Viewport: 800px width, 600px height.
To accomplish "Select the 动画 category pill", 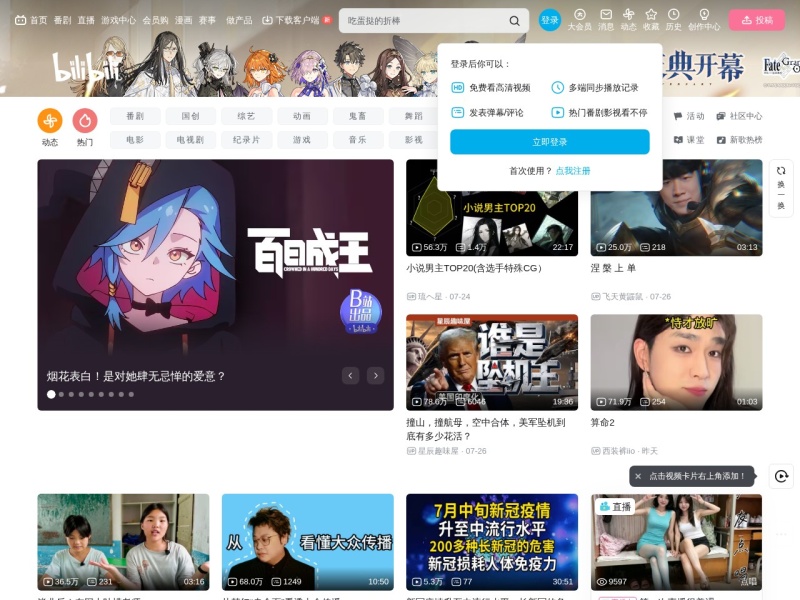I will pos(302,116).
